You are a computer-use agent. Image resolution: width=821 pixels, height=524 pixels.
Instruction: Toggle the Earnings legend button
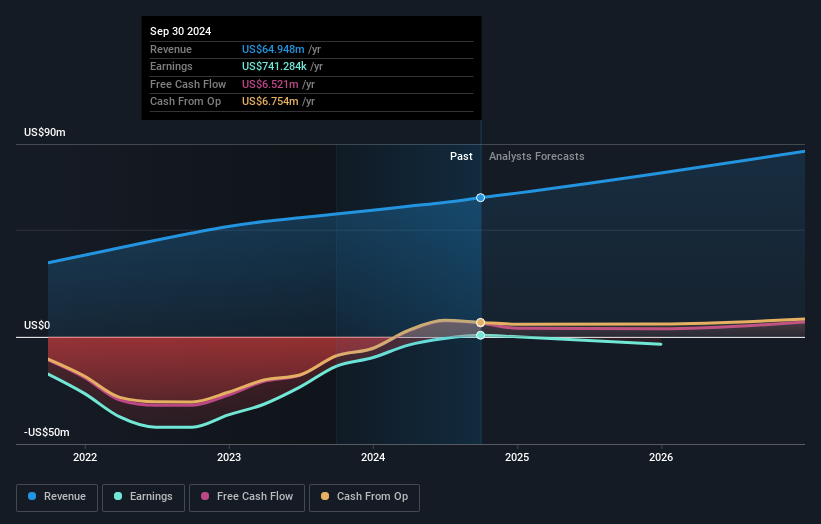tap(143, 497)
